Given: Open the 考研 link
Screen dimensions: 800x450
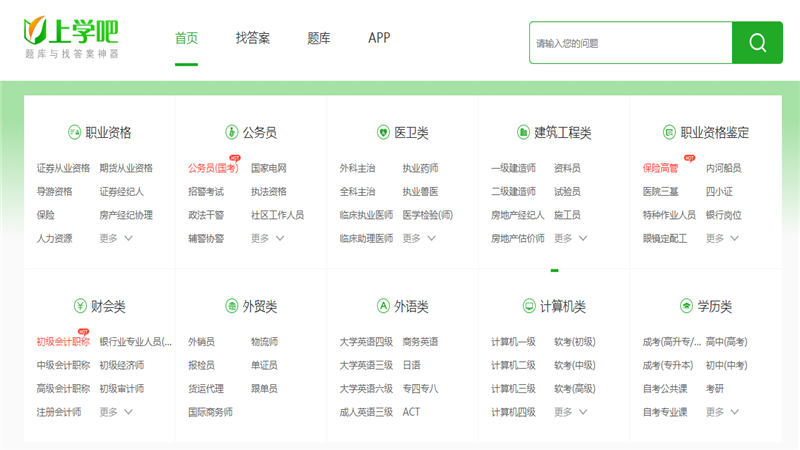Looking at the screenshot, I should tap(715, 388).
